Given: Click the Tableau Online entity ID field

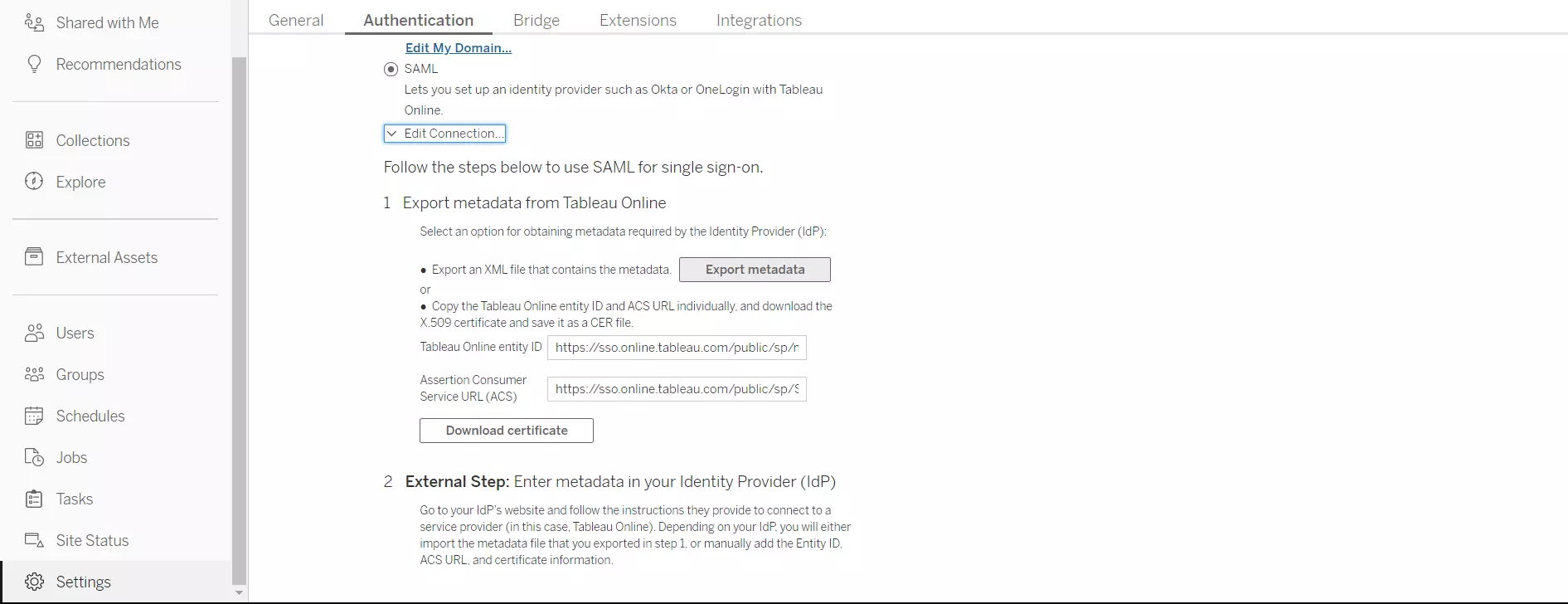Looking at the screenshot, I should tap(677, 348).
